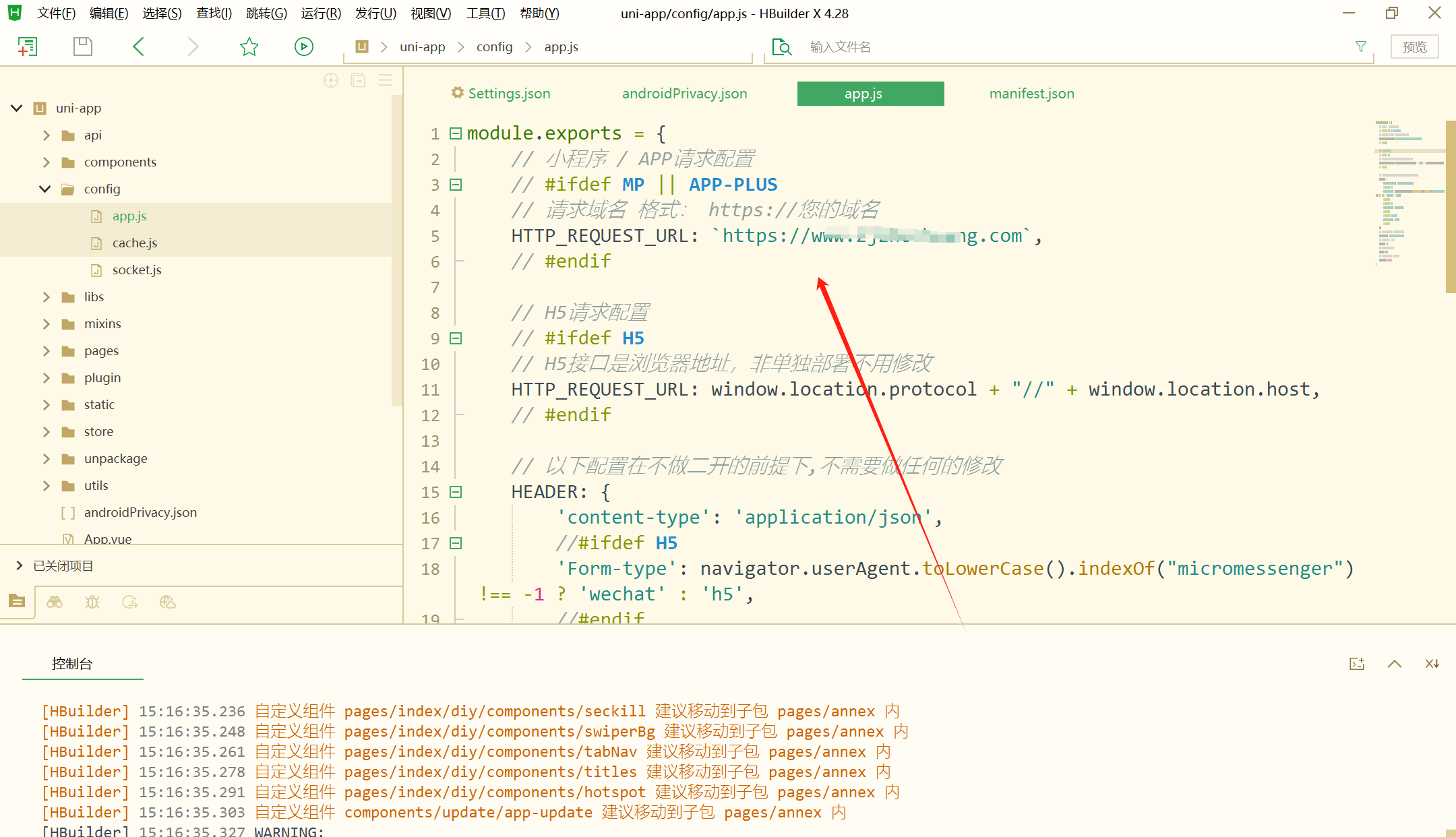Viewport: 1456px width, 837px height.
Task: Open the 文件(F) menu
Action: click(56, 13)
